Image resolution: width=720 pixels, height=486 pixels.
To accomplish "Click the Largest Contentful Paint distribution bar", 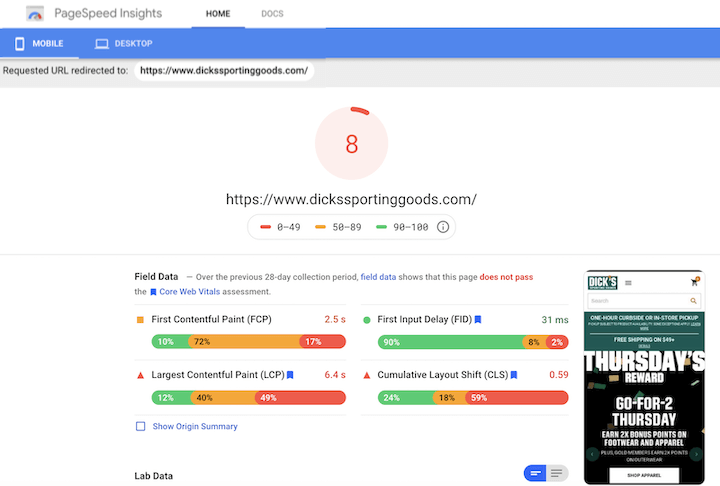I will [248, 398].
